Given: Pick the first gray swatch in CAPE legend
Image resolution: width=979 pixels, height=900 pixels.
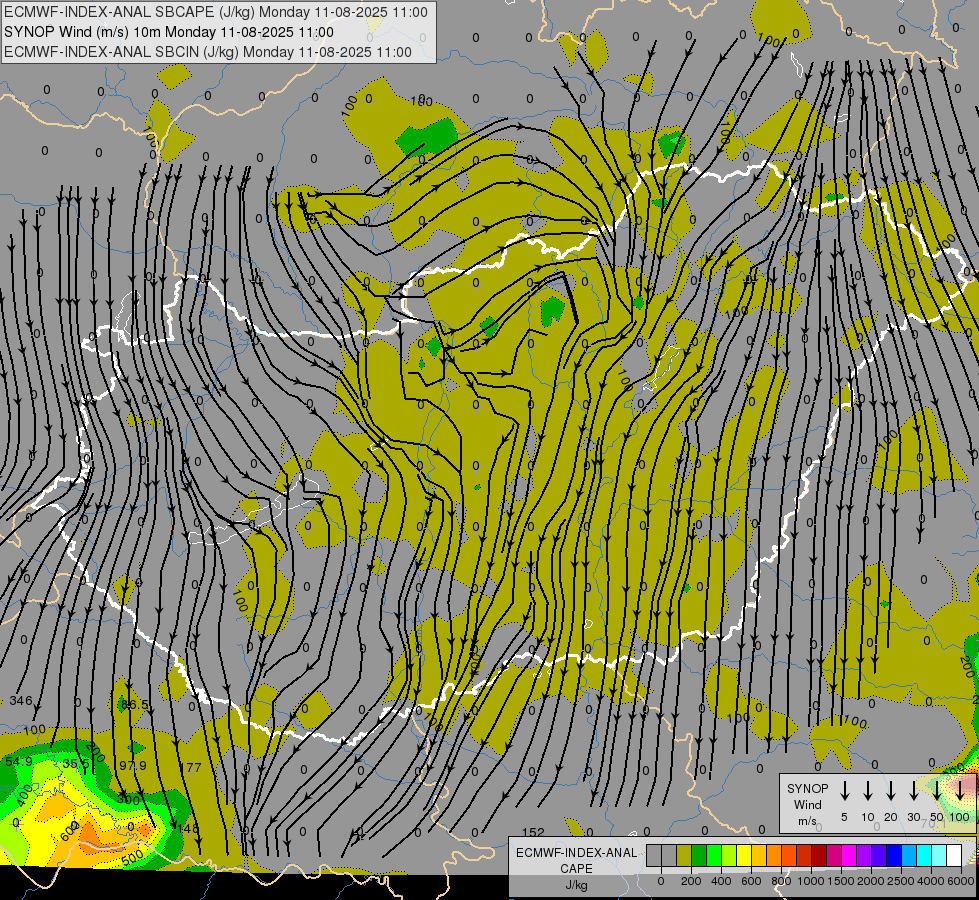Looking at the screenshot, I should [x=654, y=856].
